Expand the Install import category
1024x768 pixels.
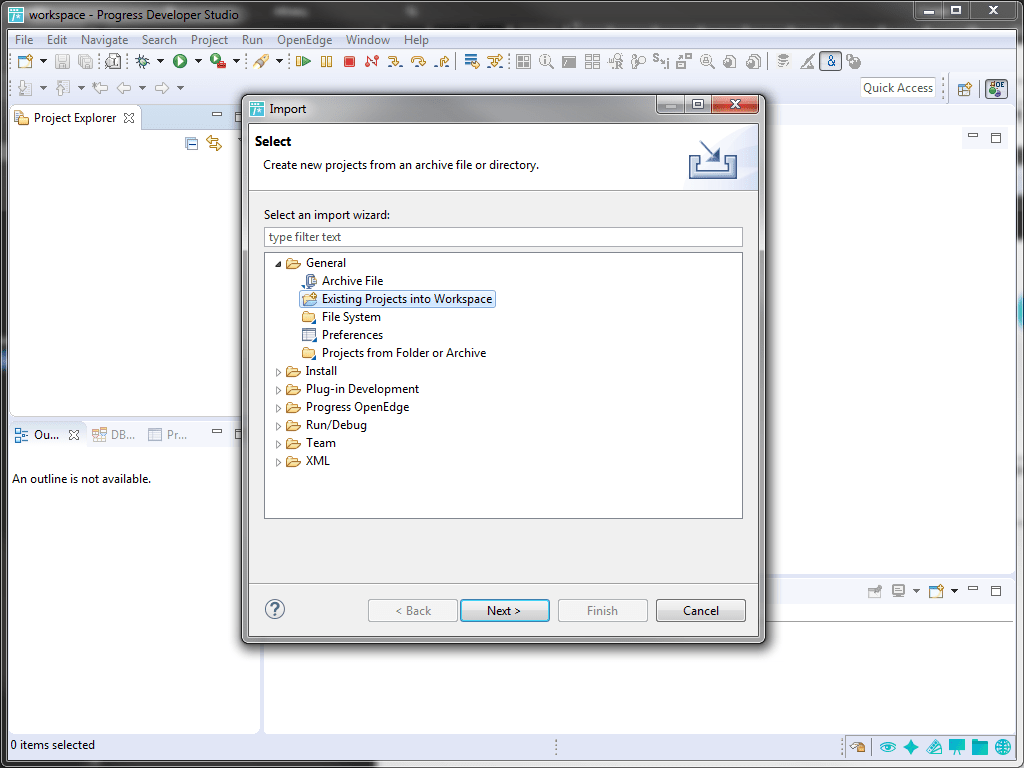tap(278, 372)
